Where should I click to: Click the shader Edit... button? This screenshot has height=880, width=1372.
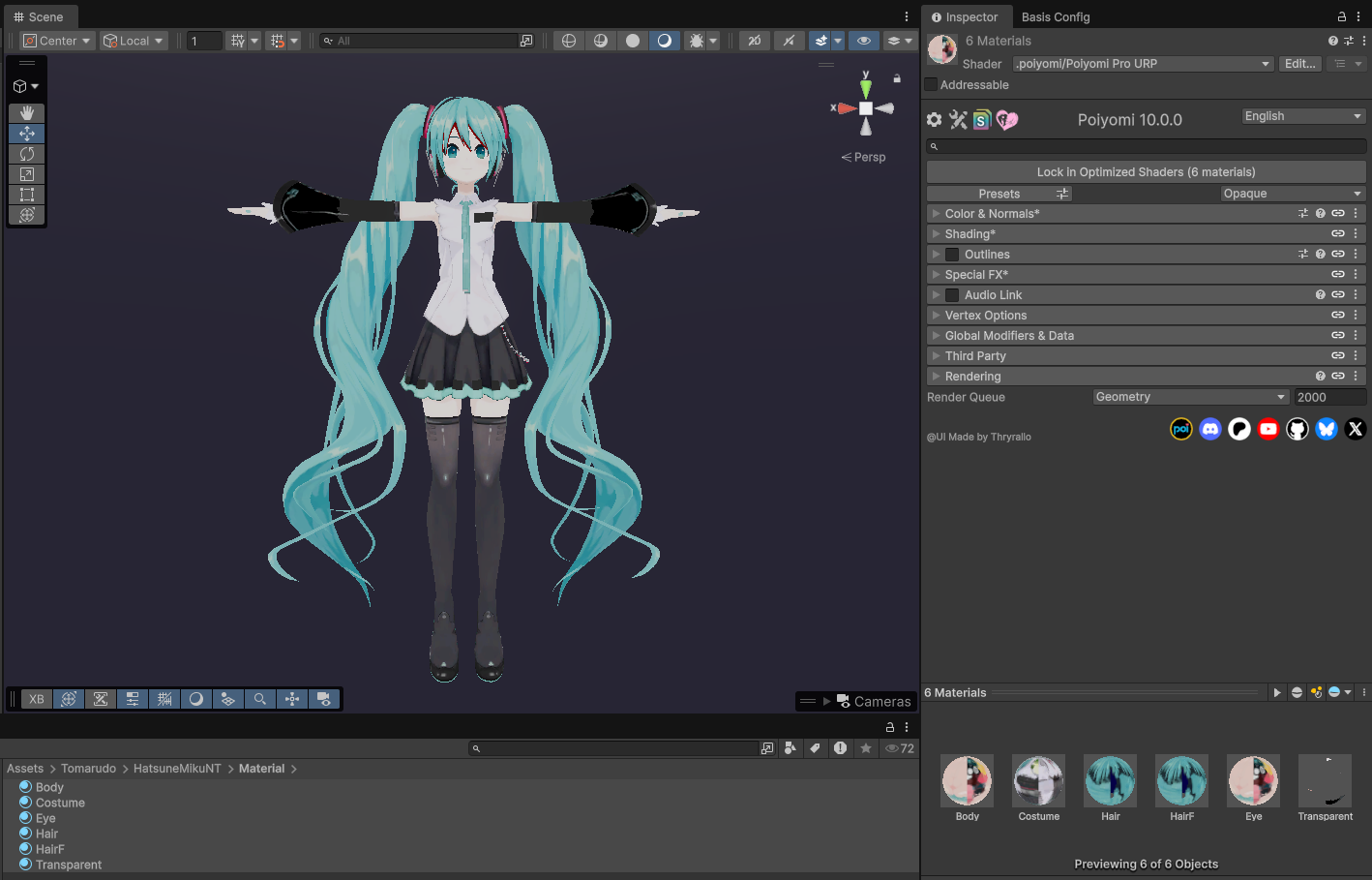1299,64
